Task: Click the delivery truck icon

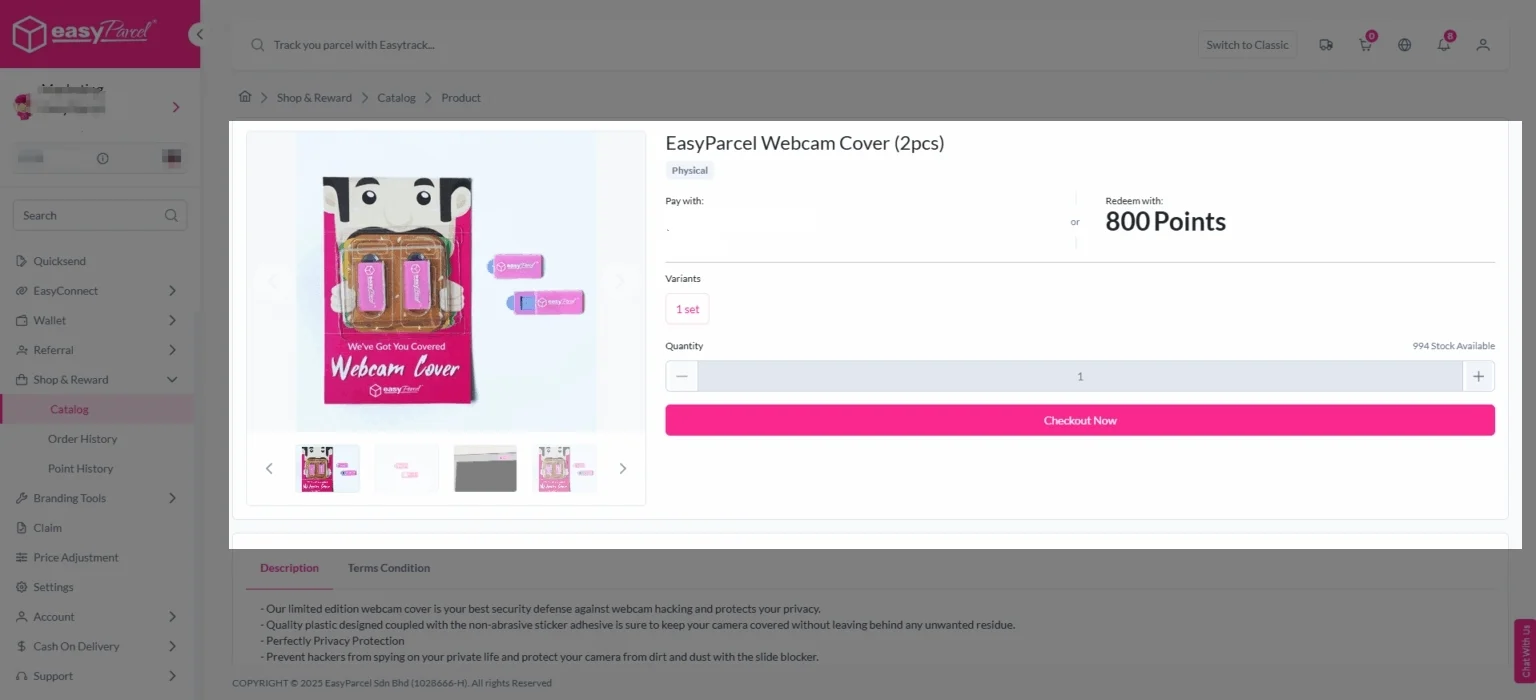Action: coord(1326,45)
